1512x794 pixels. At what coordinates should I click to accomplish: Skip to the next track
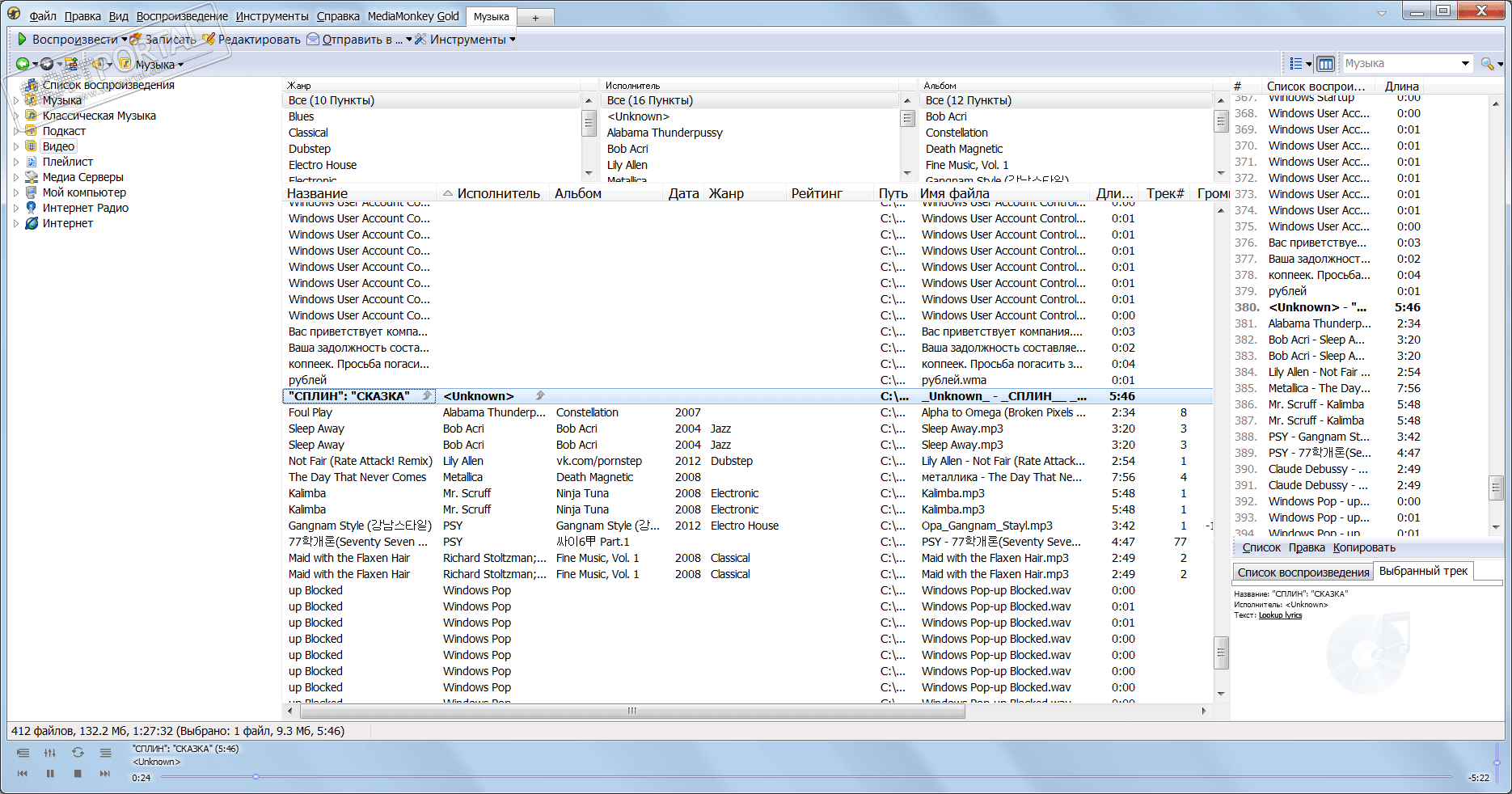pos(105,774)
